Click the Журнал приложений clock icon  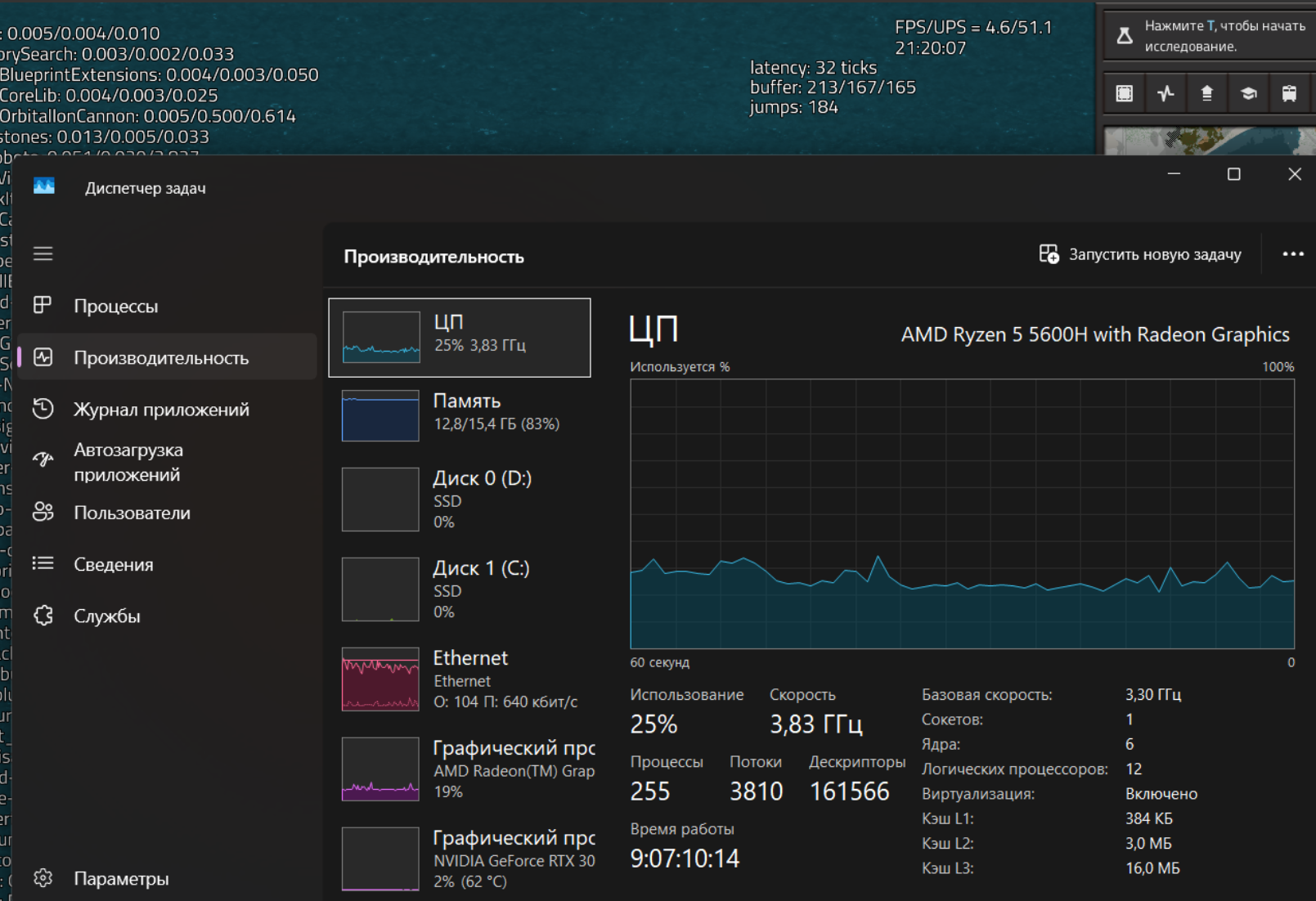(43, 409)
